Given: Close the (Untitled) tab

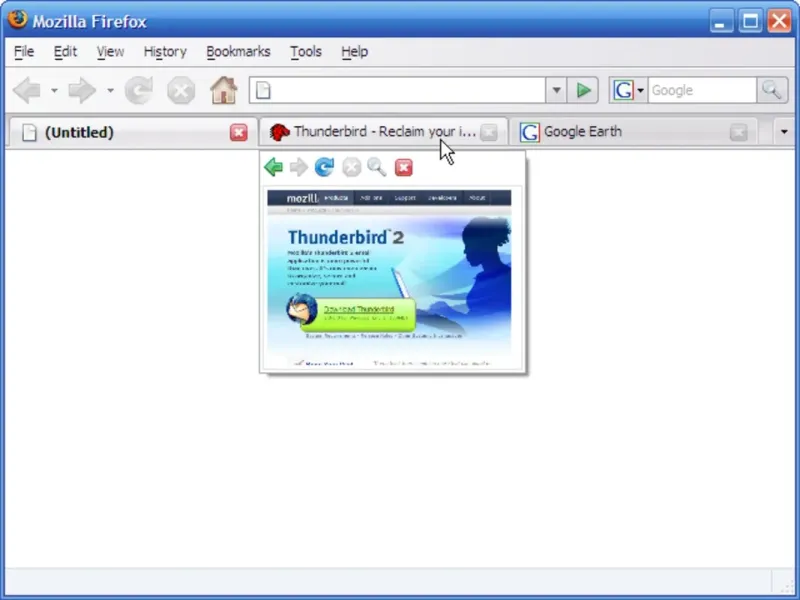Looking at the screenshot, I should tap(238, 133).
